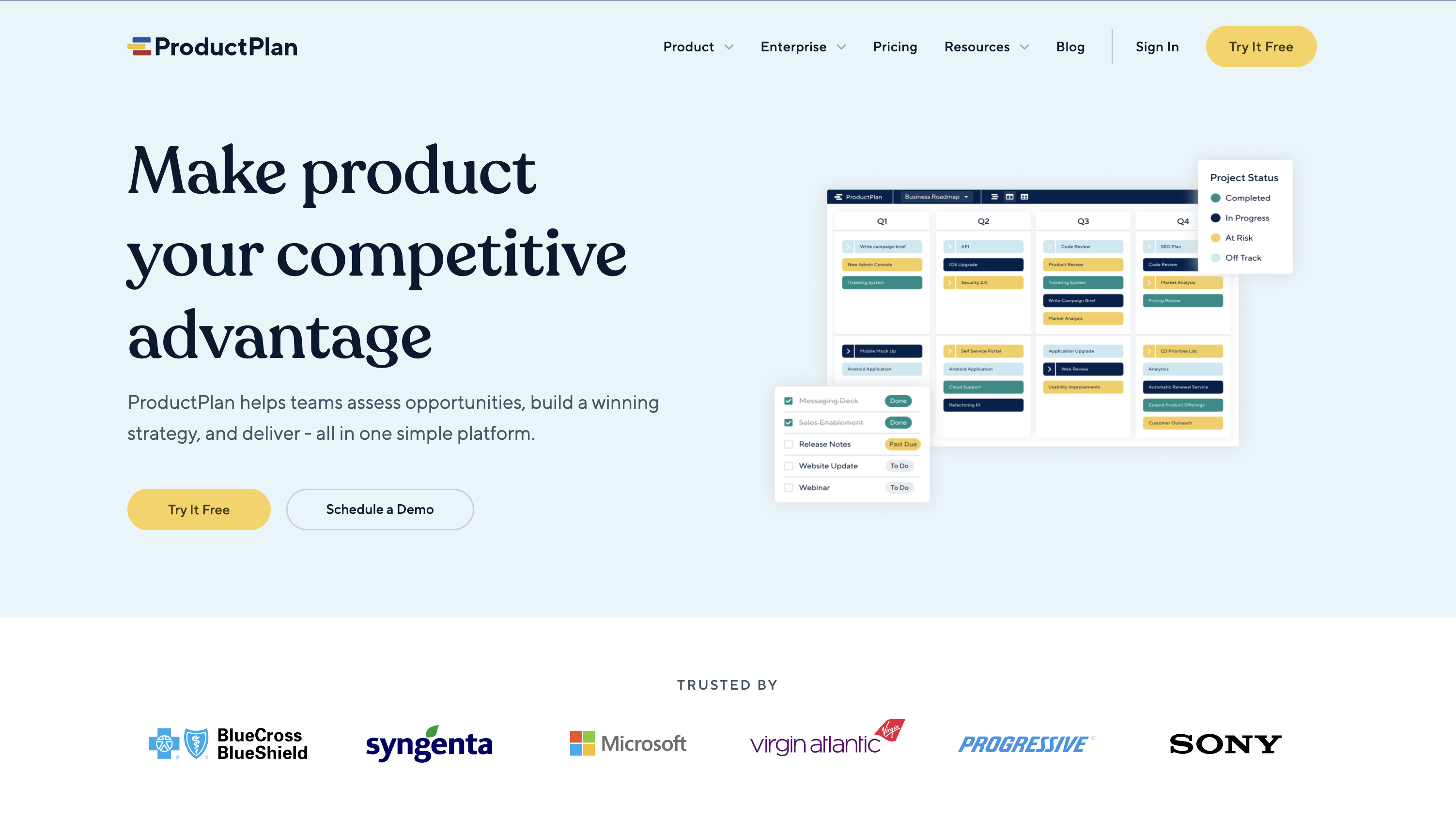Expand the Product navigation dropdown
The width and height of the screenshot is (1456, 819).
pyautogui.click(x=698, y=46)
